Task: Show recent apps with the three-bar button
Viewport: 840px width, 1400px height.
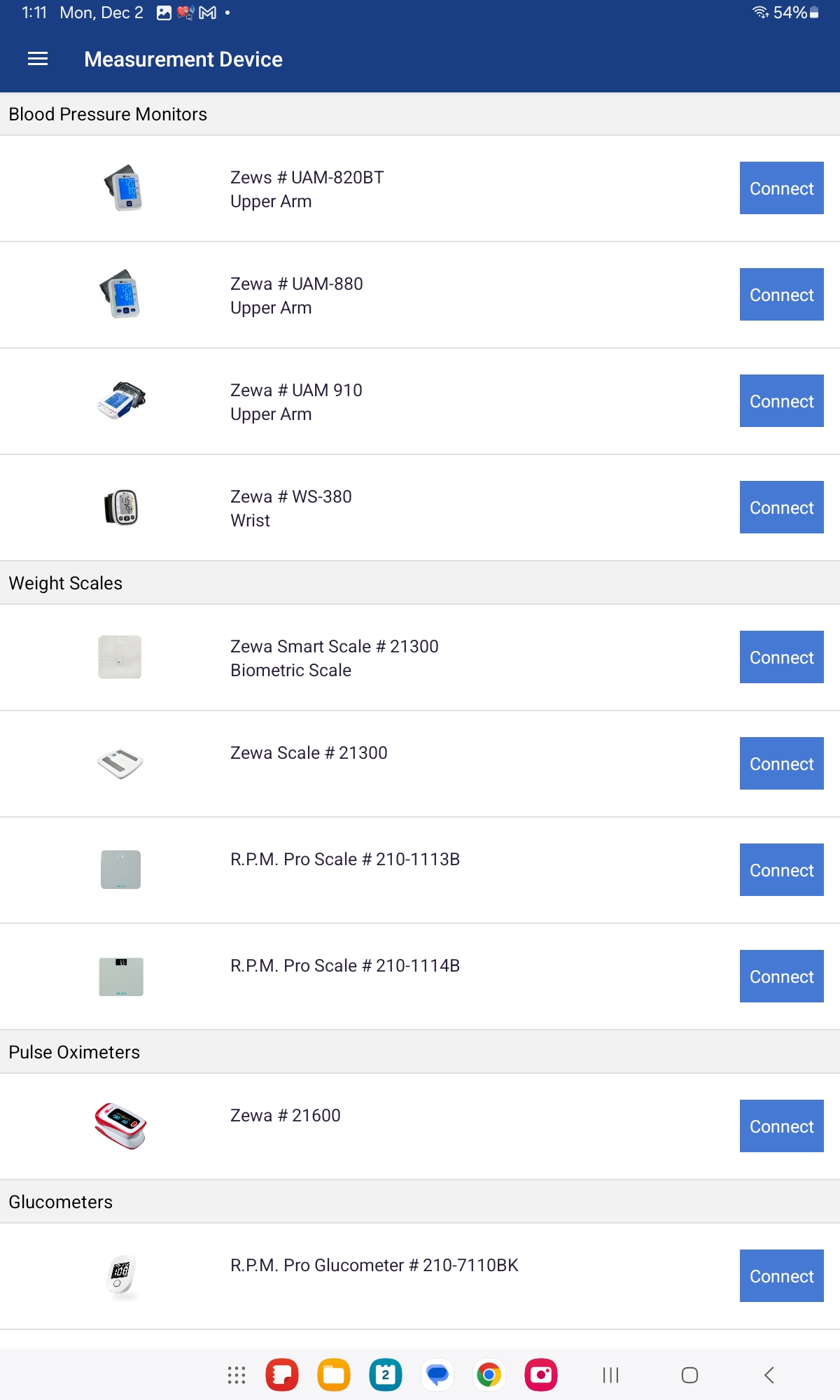Action: pyautogui.click(x=610, y=1375)
